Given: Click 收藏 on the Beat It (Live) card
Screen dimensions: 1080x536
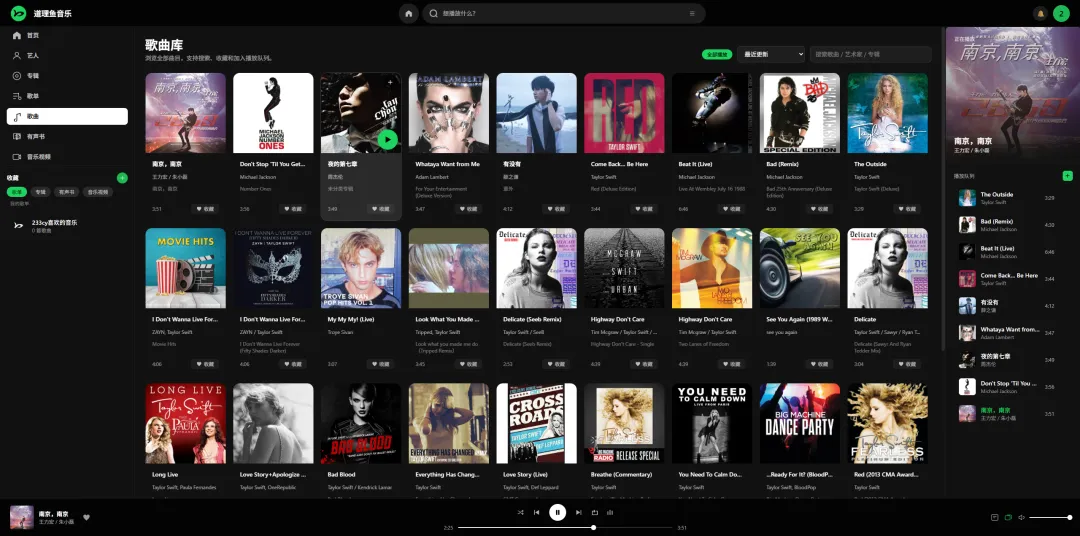Looking at the screenshot, I should point(731,209).
